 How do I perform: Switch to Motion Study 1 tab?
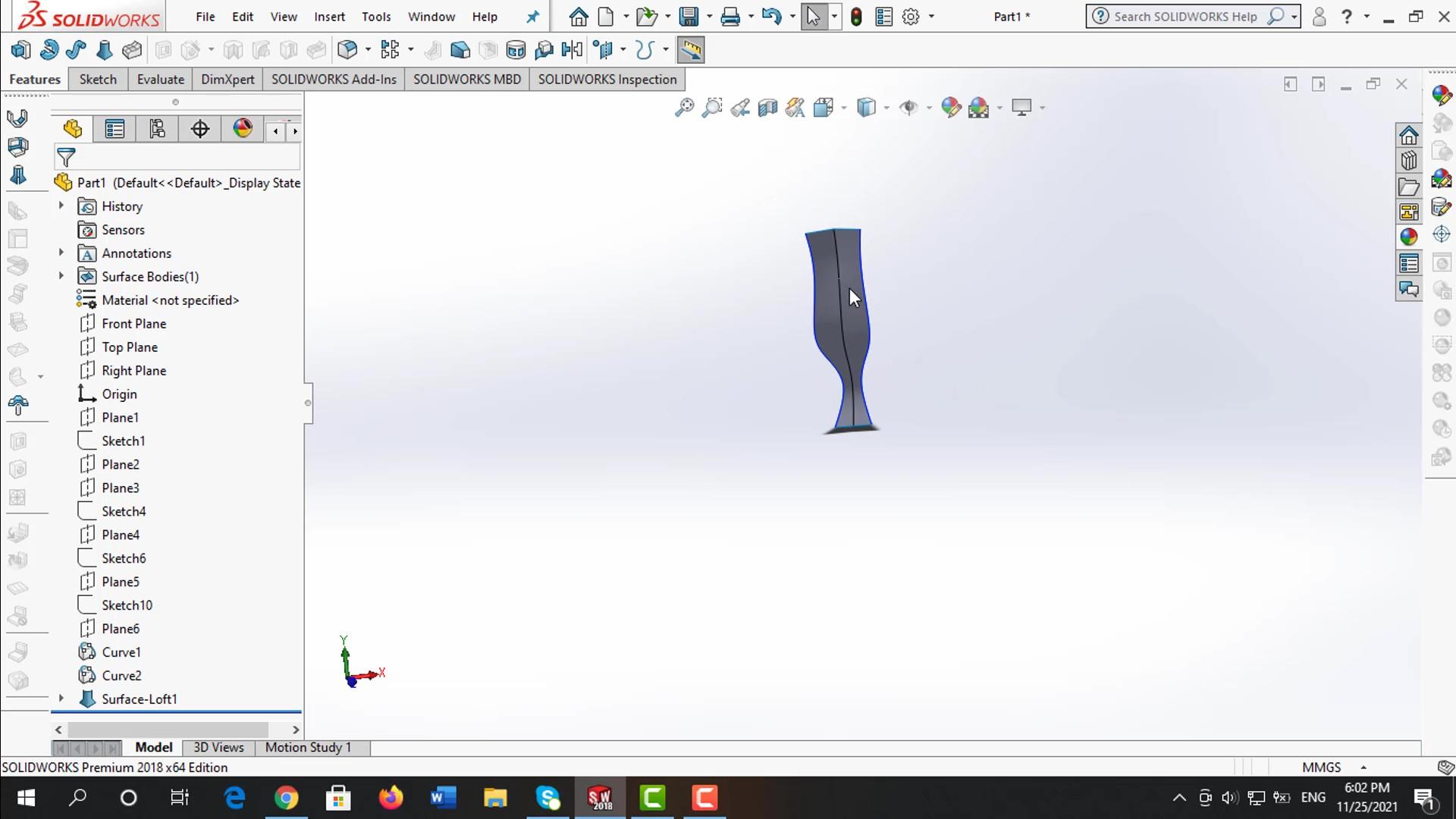coord(308,748)
